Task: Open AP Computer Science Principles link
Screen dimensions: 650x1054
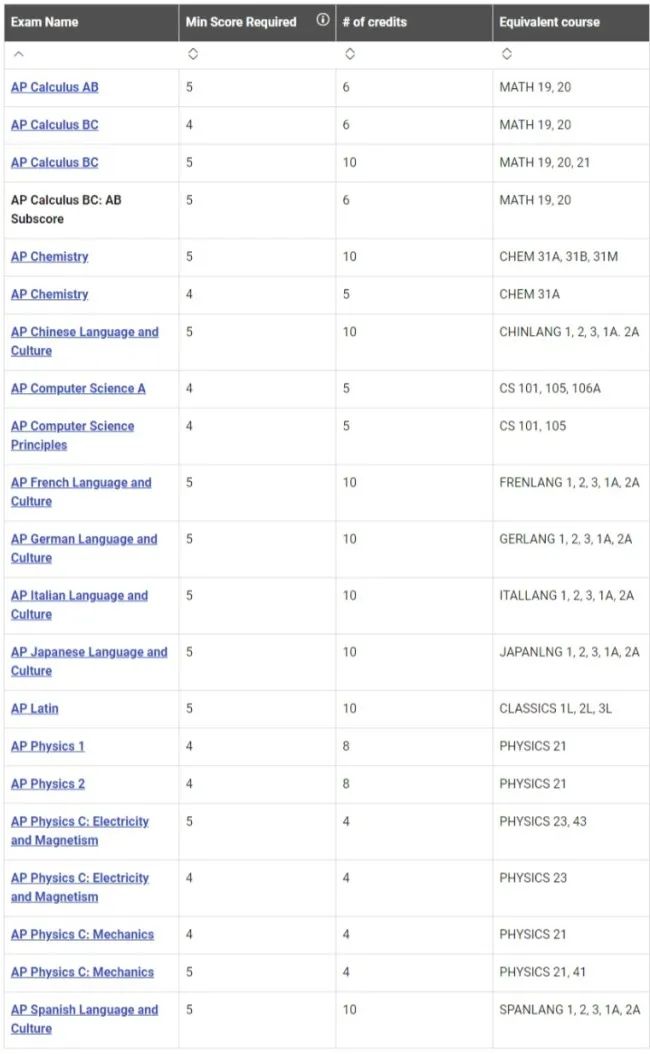Action: point(73,436)
